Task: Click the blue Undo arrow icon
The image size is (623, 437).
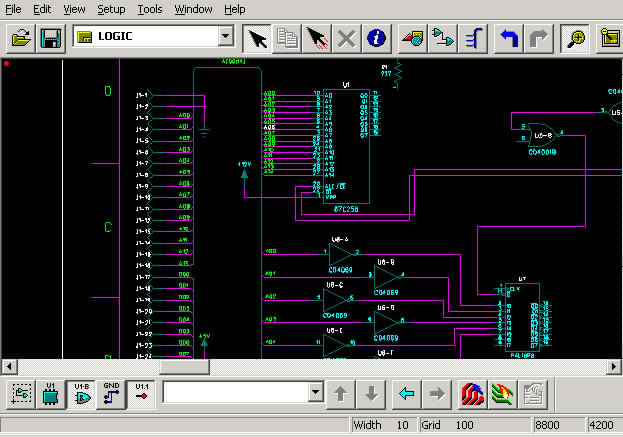Action: click(x=509, y=38)
